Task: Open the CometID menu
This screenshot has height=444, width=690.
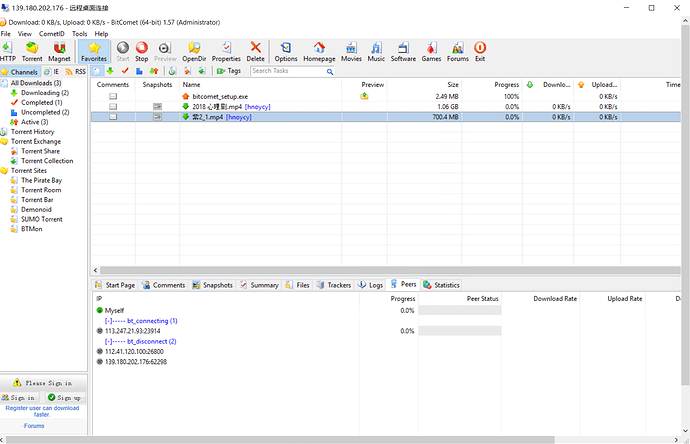Action: click(x=50, y=33)
